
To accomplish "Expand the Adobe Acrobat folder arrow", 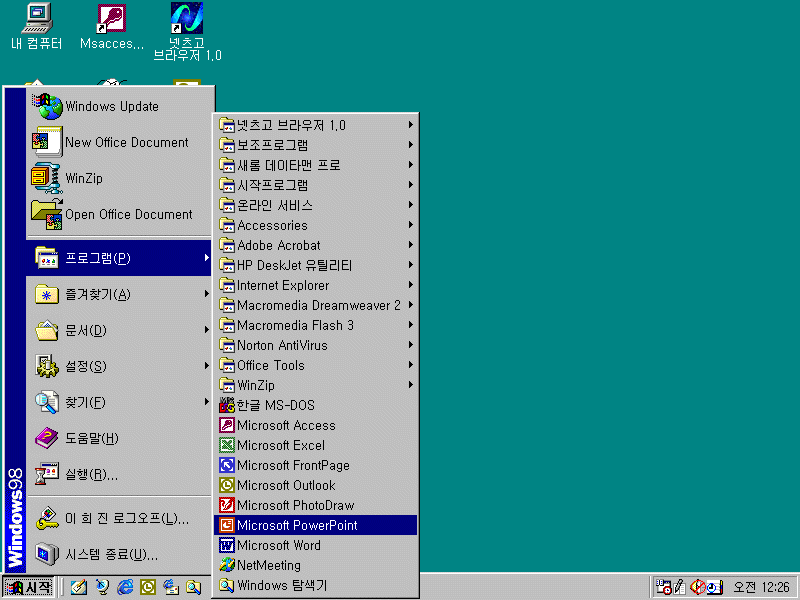I will 410,245.
